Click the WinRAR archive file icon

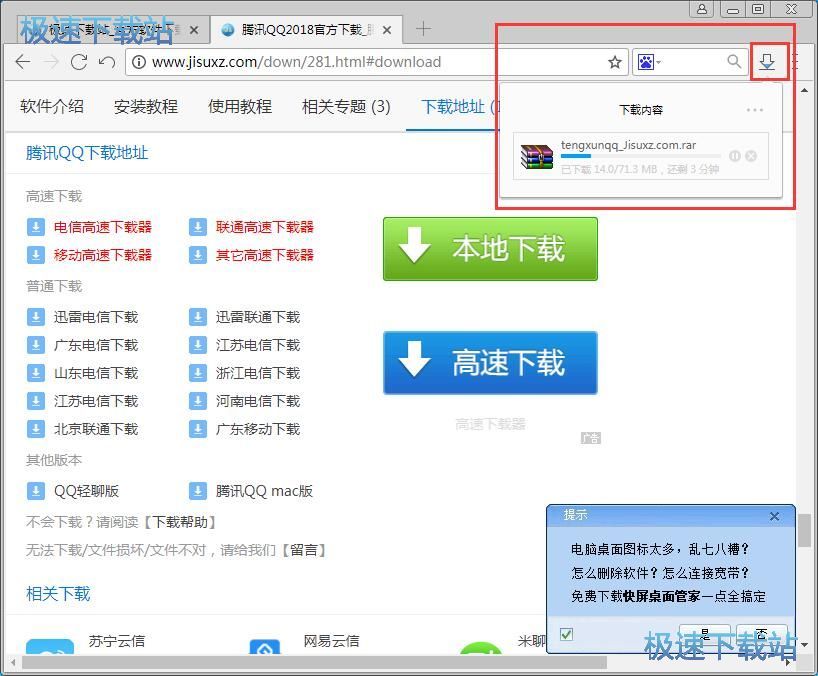point(537,156)
